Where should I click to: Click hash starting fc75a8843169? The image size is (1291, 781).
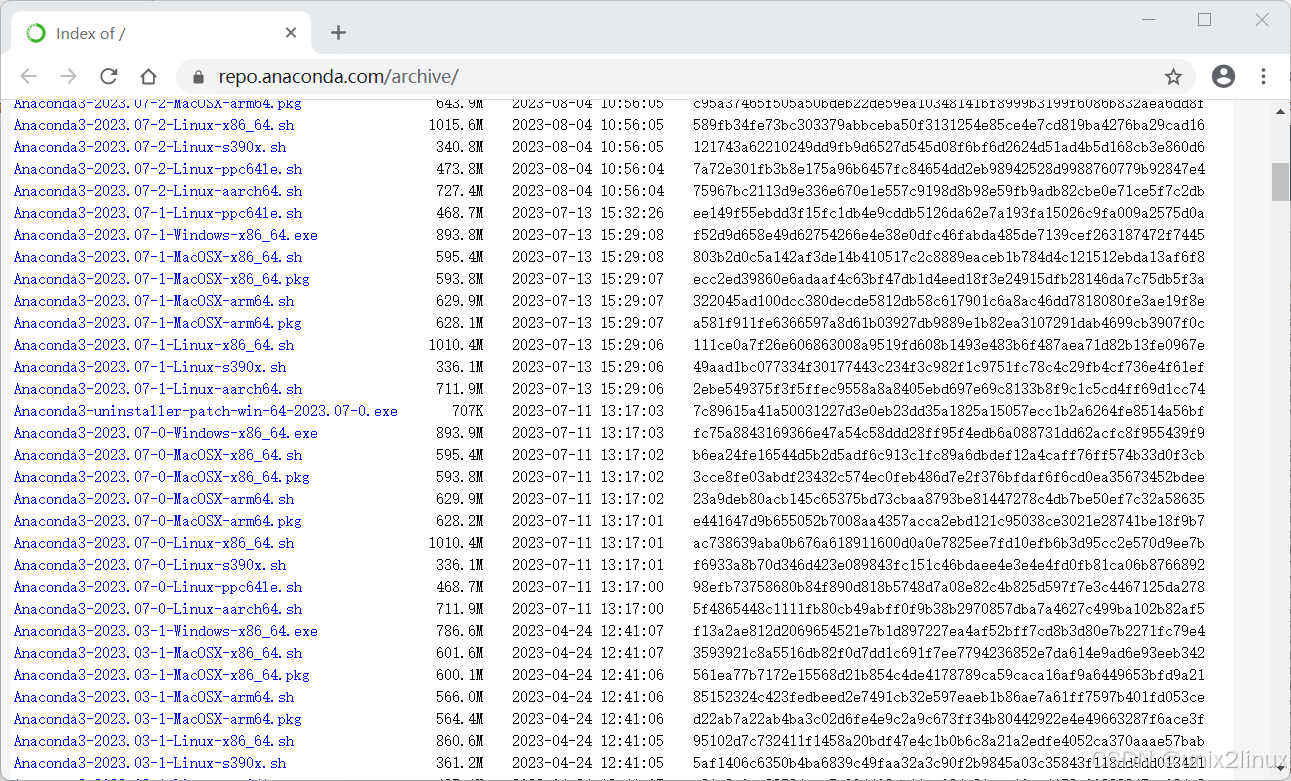tap(949, 433)
